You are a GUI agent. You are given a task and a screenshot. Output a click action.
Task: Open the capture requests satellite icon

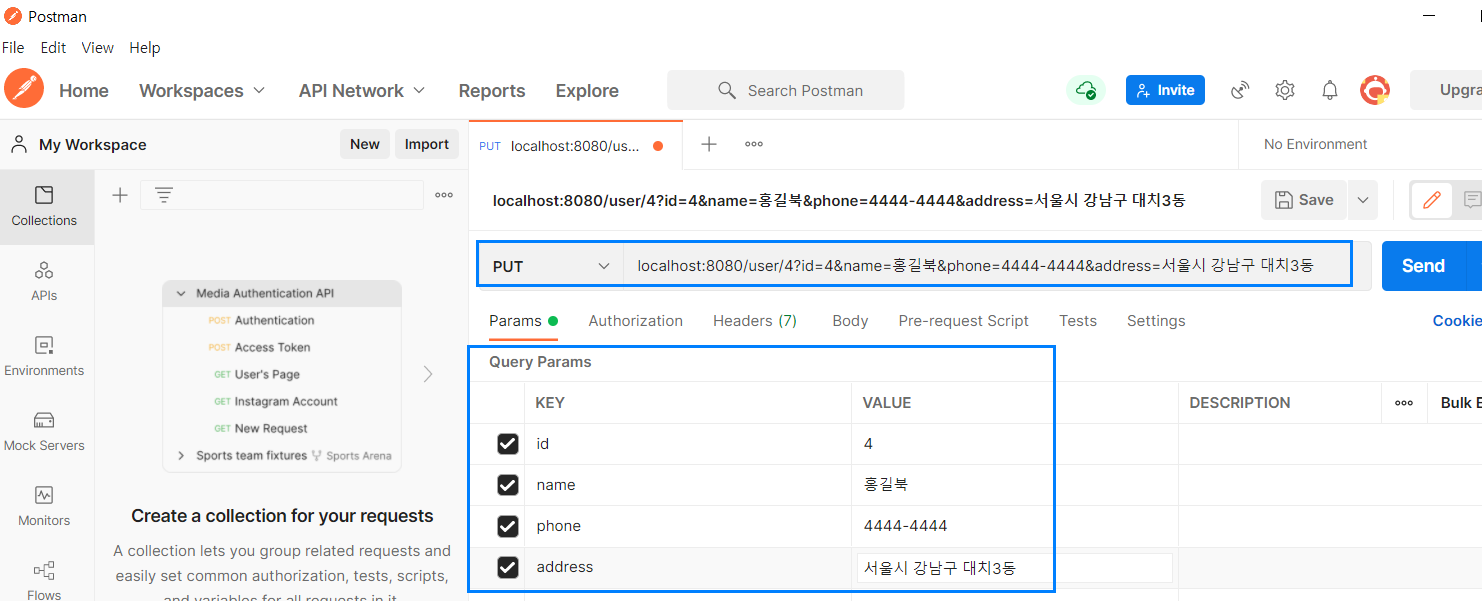pyautogui.click(x=1240, y=90)
